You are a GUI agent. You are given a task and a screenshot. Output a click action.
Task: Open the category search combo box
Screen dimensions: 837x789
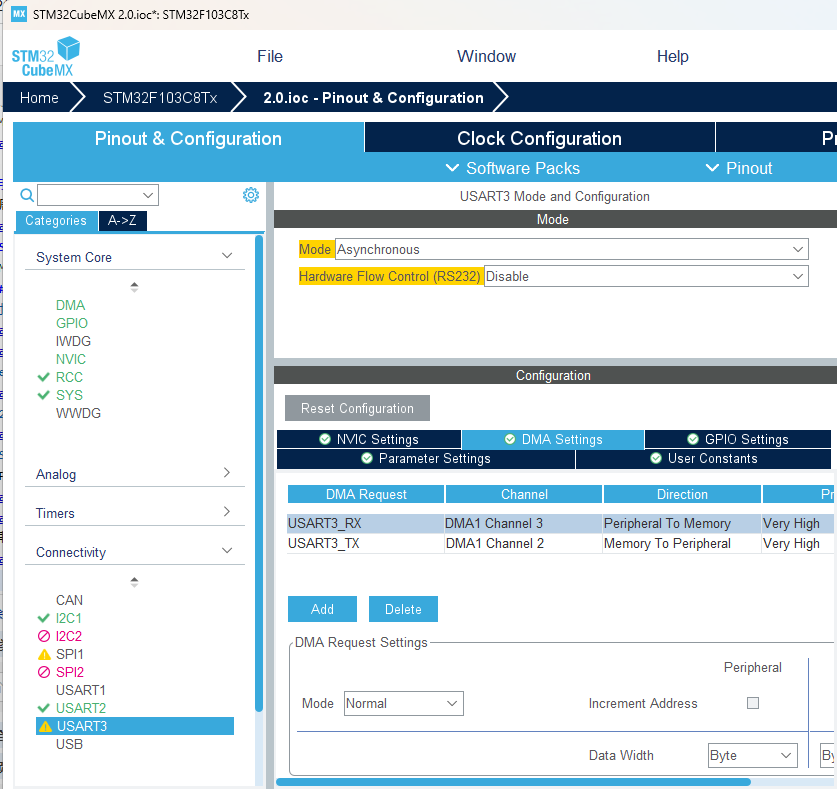(98, 195)
